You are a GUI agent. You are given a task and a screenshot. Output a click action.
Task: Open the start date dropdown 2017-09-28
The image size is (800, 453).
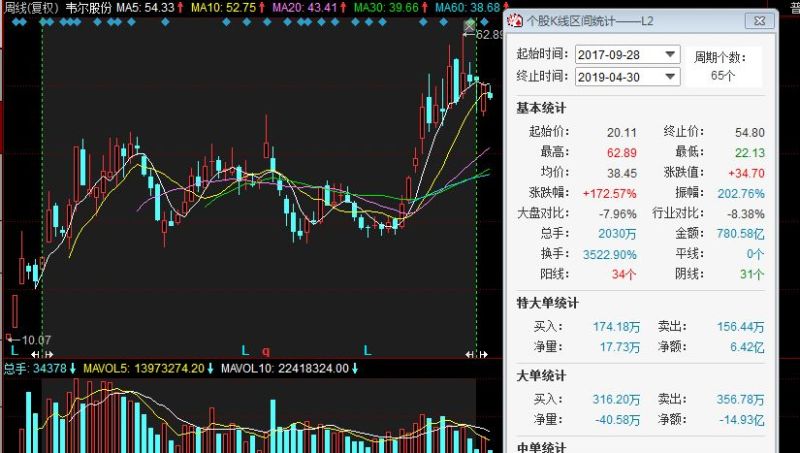click(x=670, y=54)
